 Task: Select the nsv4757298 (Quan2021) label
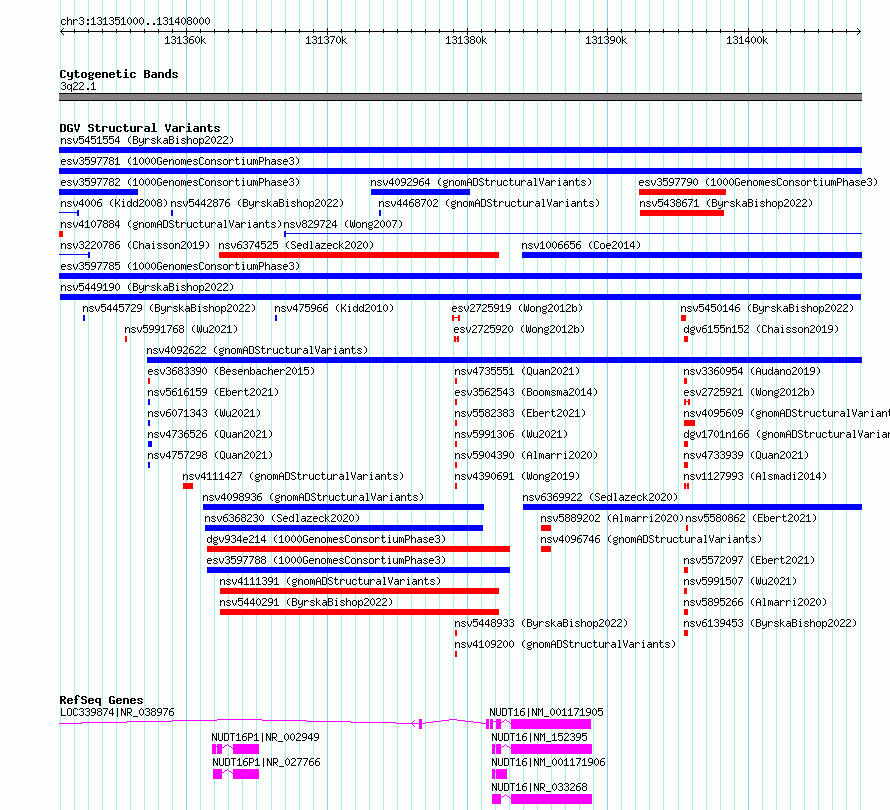[210, 455]
